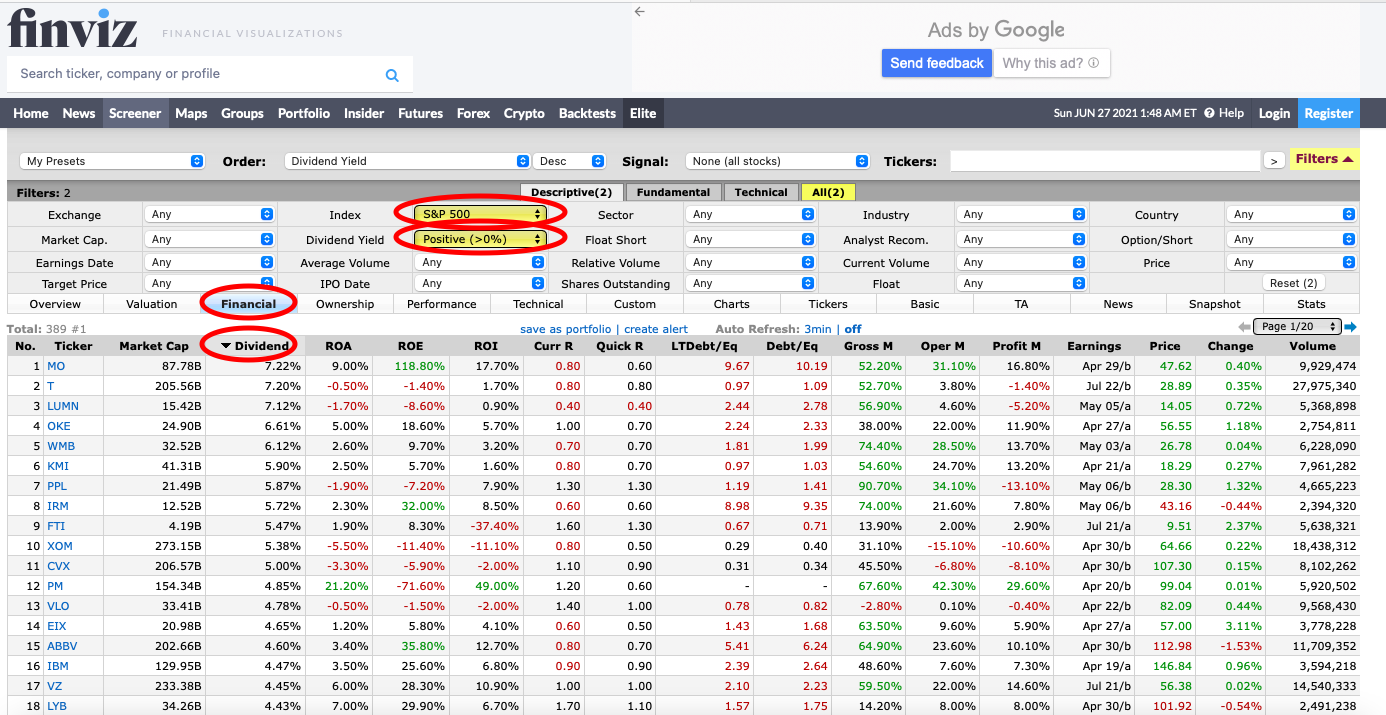The image size is (1386, 715).
Task: Open the LUMN ticker link
Action: 63,406
